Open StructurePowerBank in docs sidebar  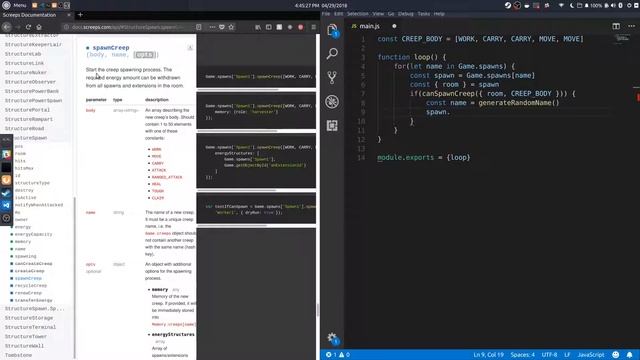pyautogui.click(x=32, y=91)
